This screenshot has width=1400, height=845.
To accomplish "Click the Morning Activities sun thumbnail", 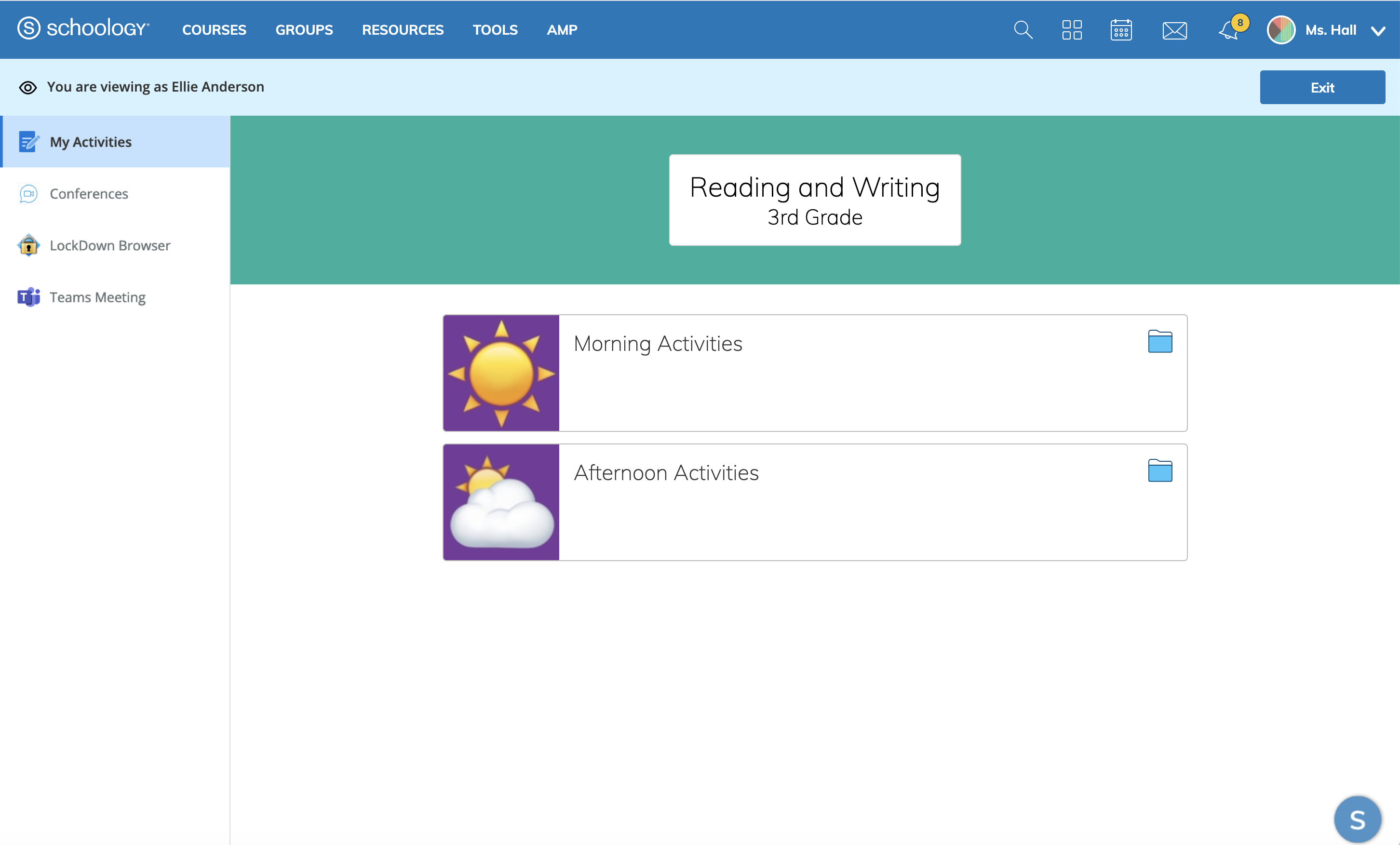I will 500,373.
